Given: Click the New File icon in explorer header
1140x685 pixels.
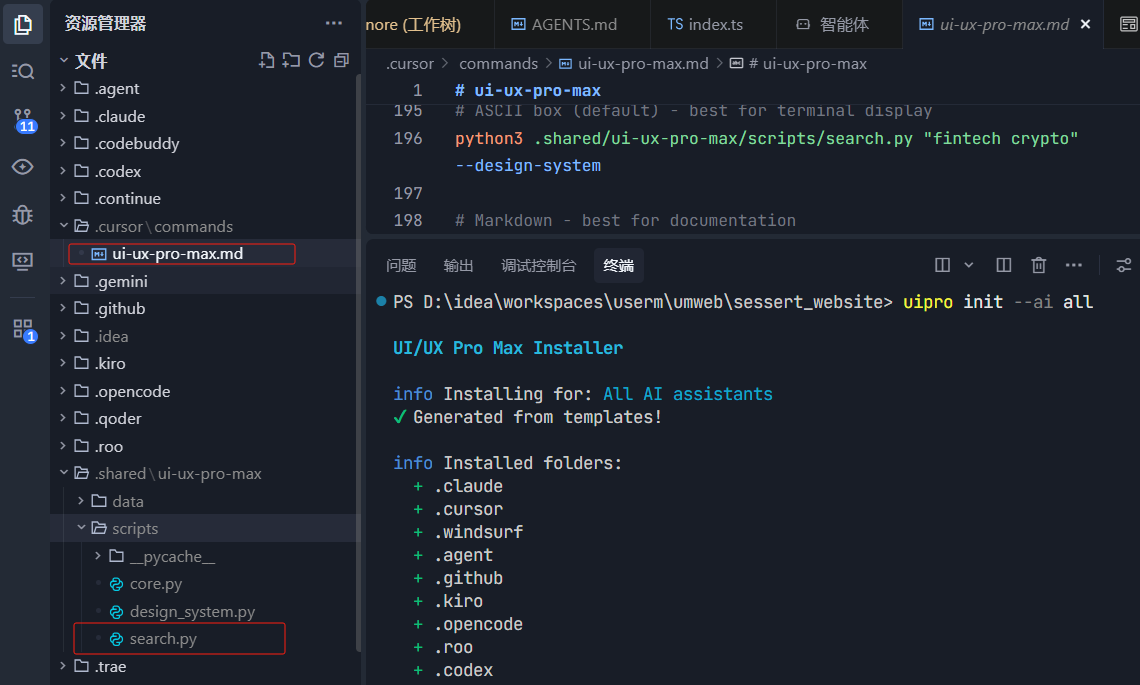Looking at the screenshot, I should [266, 61].
